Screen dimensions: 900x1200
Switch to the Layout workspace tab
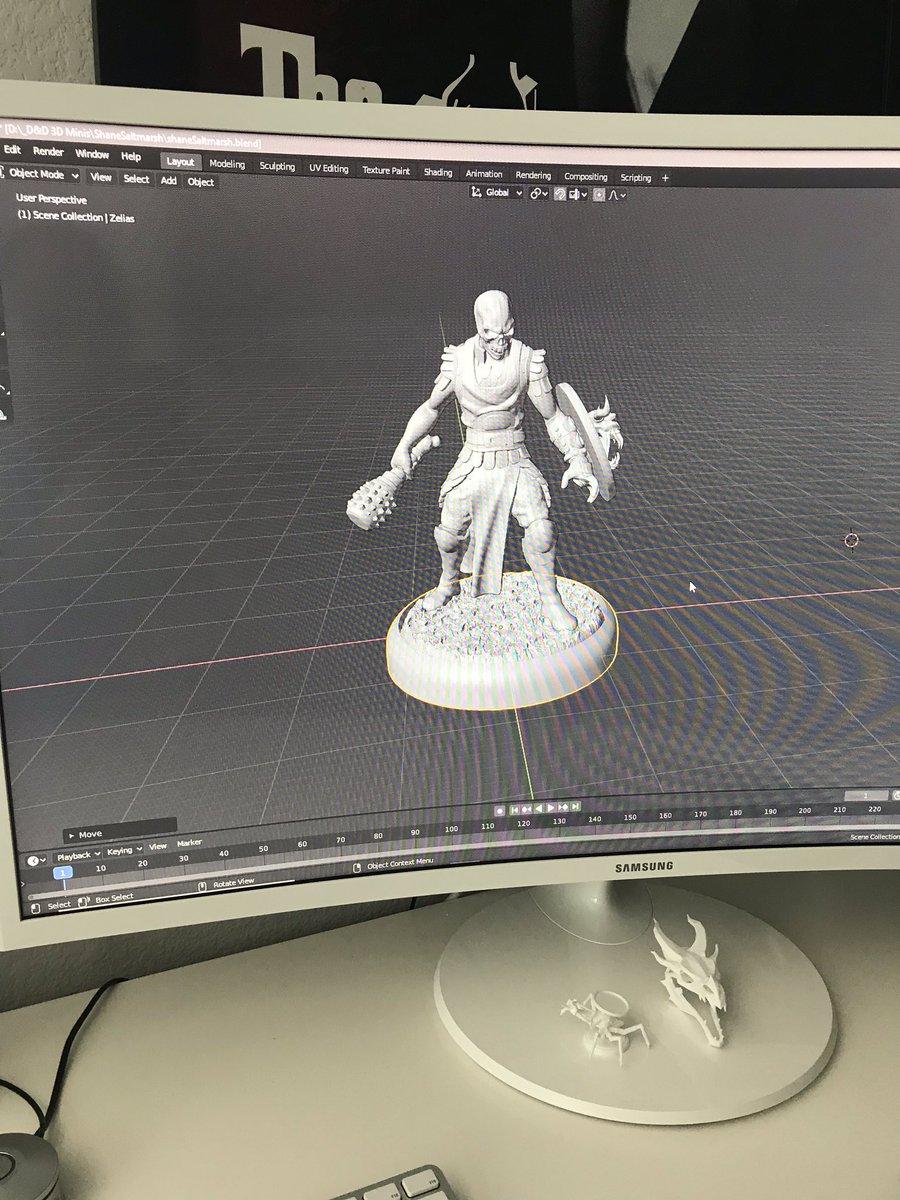click(x=180, y=161)
